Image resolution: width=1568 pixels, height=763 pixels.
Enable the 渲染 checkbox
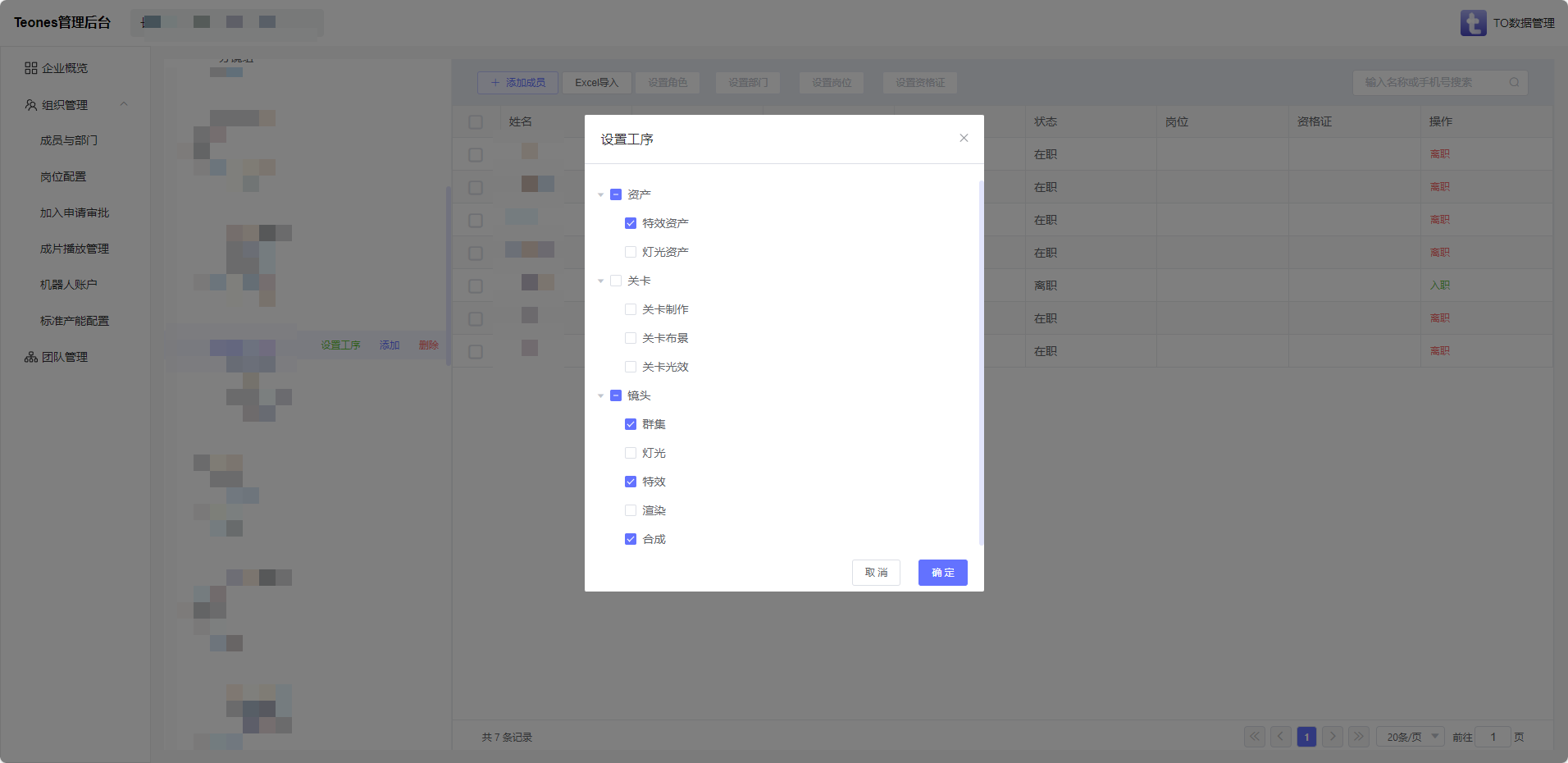[631, 510]
